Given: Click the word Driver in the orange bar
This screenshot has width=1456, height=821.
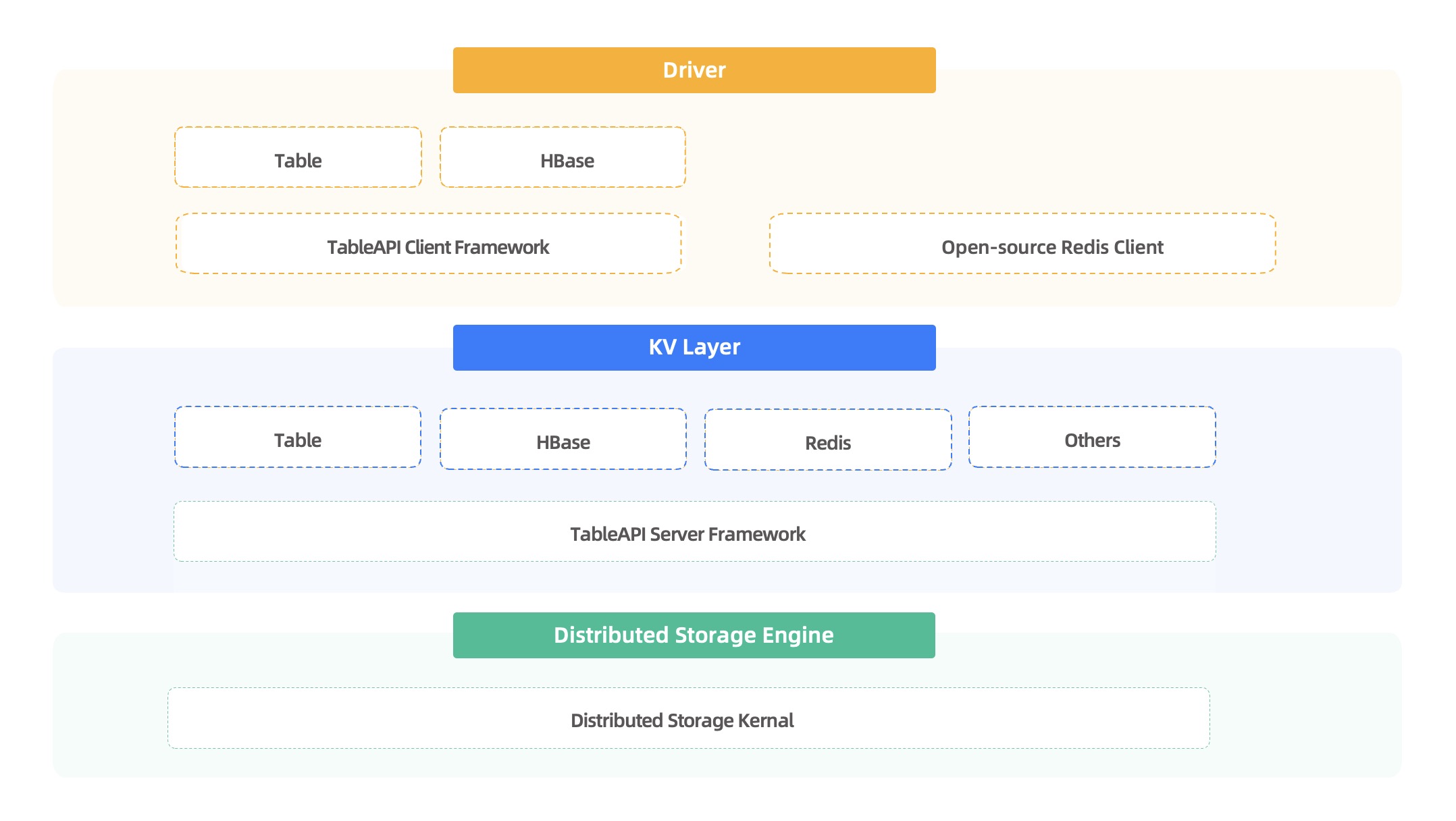Looking at the screenshot, I should tap(694, 70).
